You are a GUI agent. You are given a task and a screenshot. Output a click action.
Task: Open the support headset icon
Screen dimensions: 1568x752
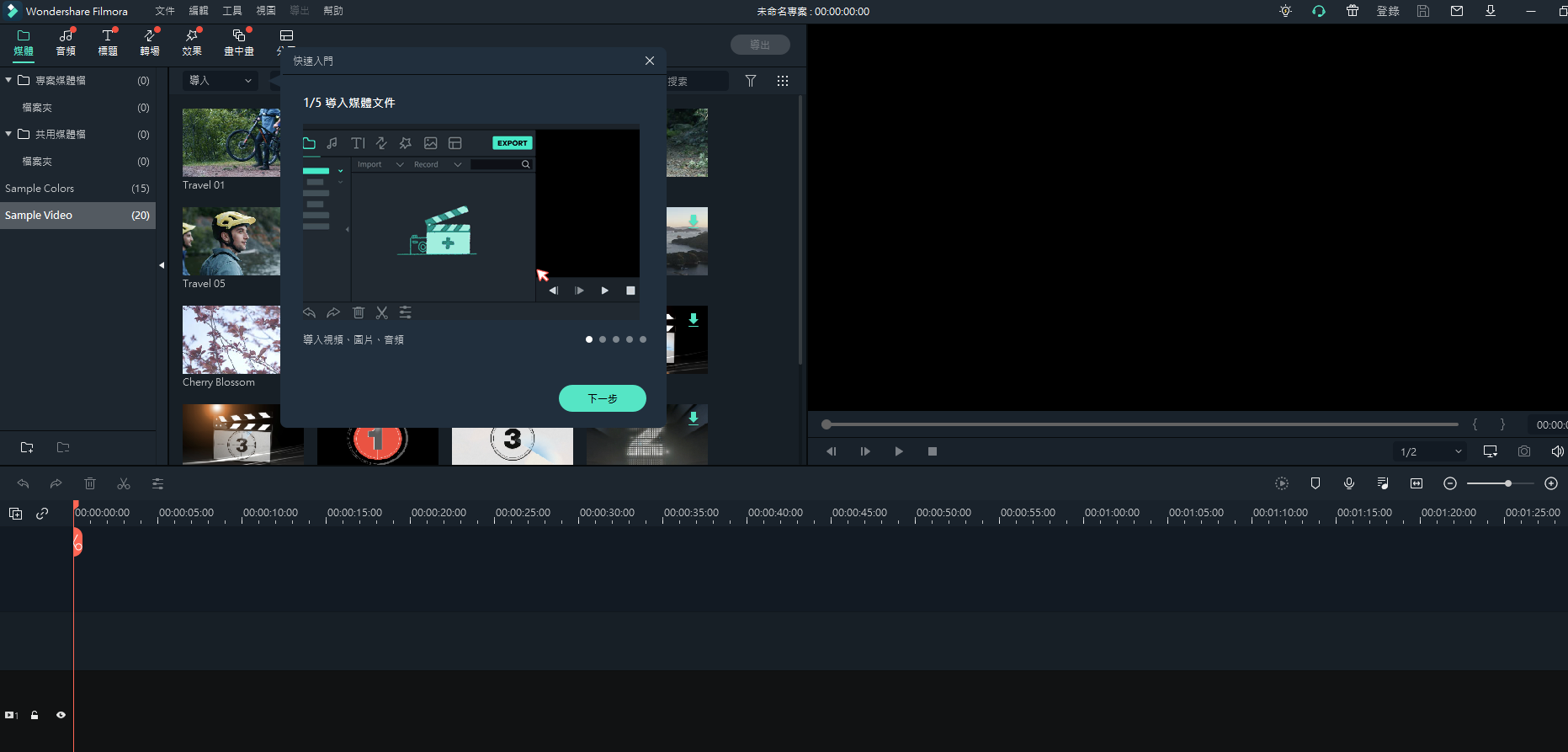coord(1319,11)
